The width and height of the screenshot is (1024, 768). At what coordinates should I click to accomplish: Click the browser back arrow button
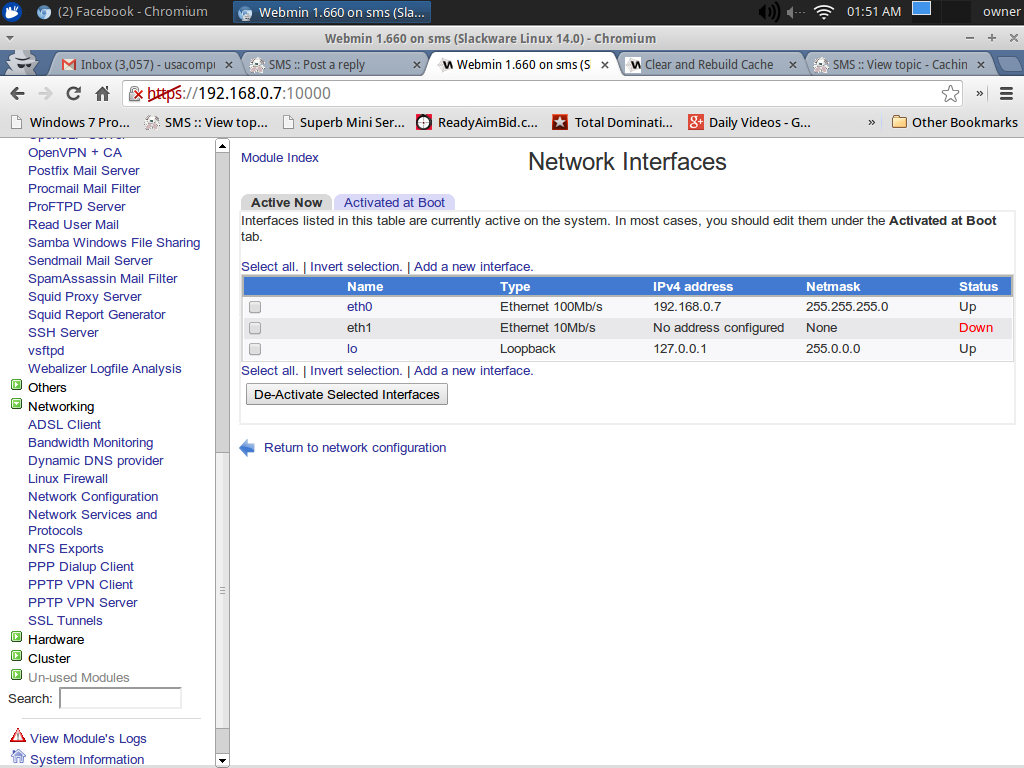pos(17,93)
